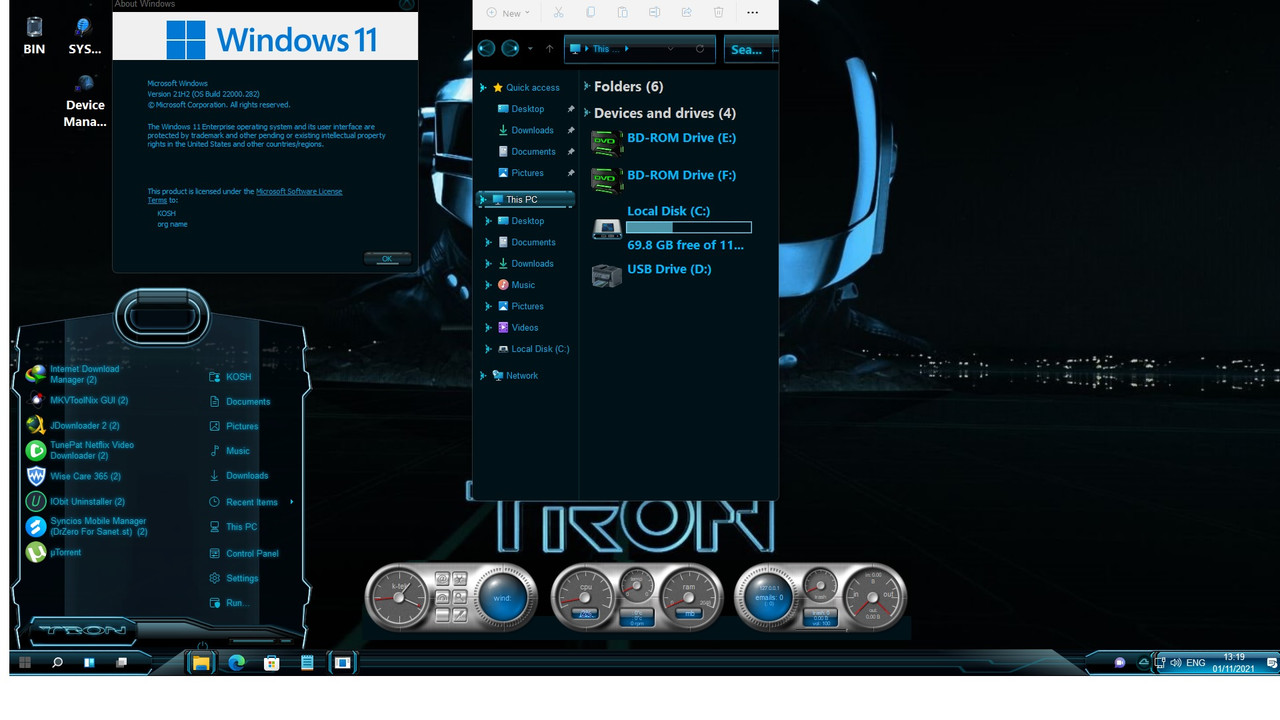Collapse the This PC tree node
Image resolution: width=1280 pixels, height=720 pixels.
pos(483,200)
